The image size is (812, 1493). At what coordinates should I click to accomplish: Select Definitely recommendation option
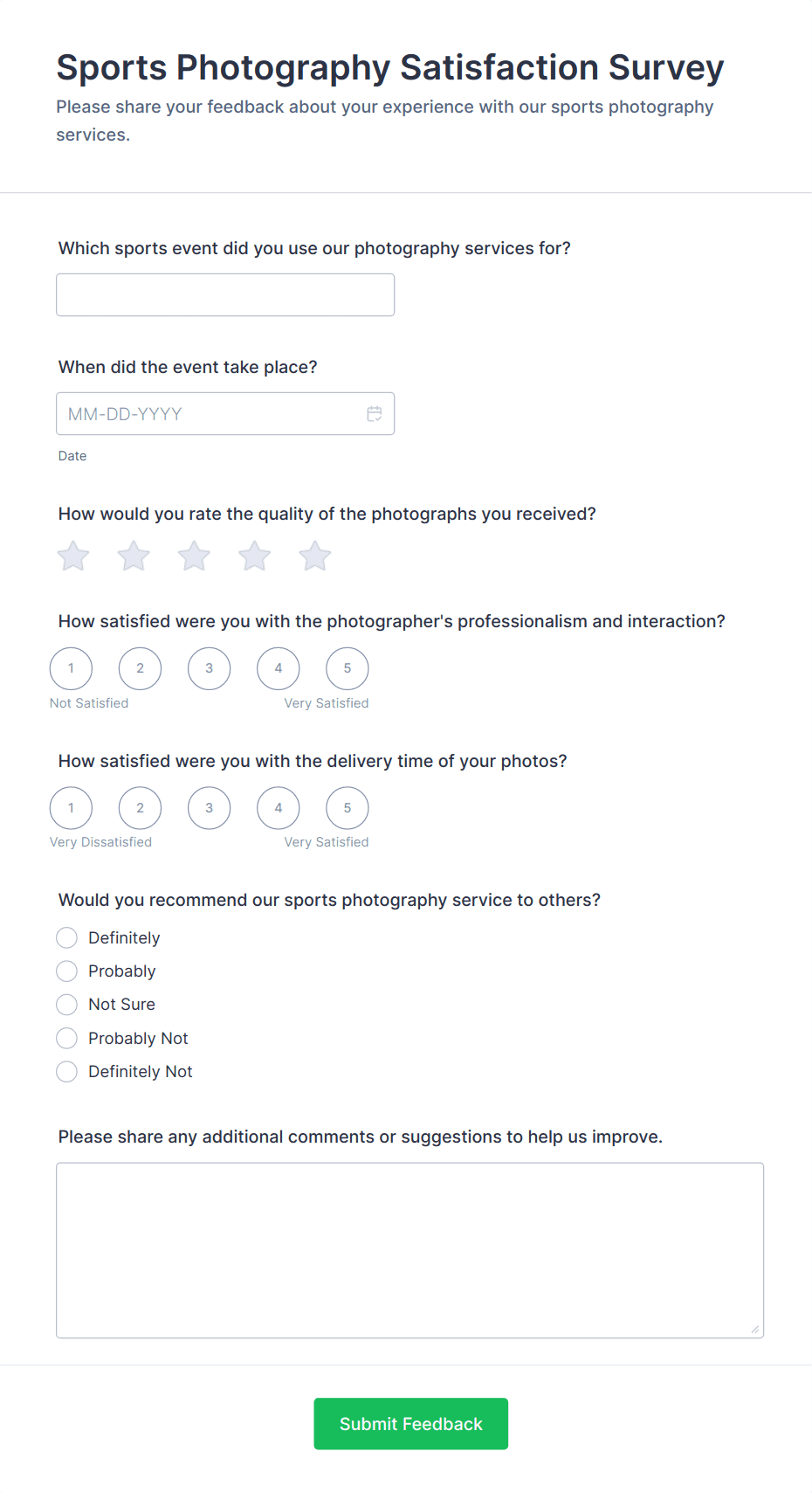point(67,938)
